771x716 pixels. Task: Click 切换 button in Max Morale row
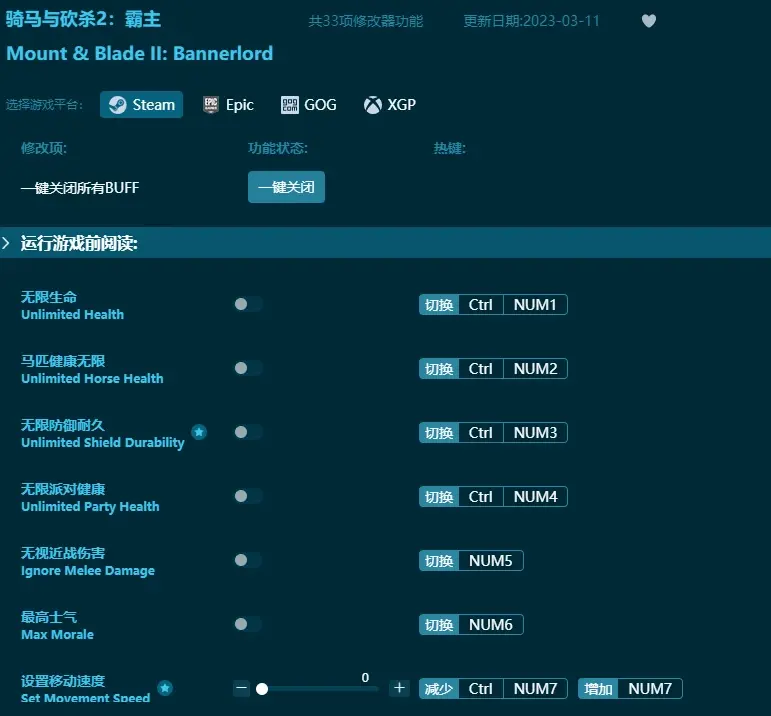click(439, 625)
